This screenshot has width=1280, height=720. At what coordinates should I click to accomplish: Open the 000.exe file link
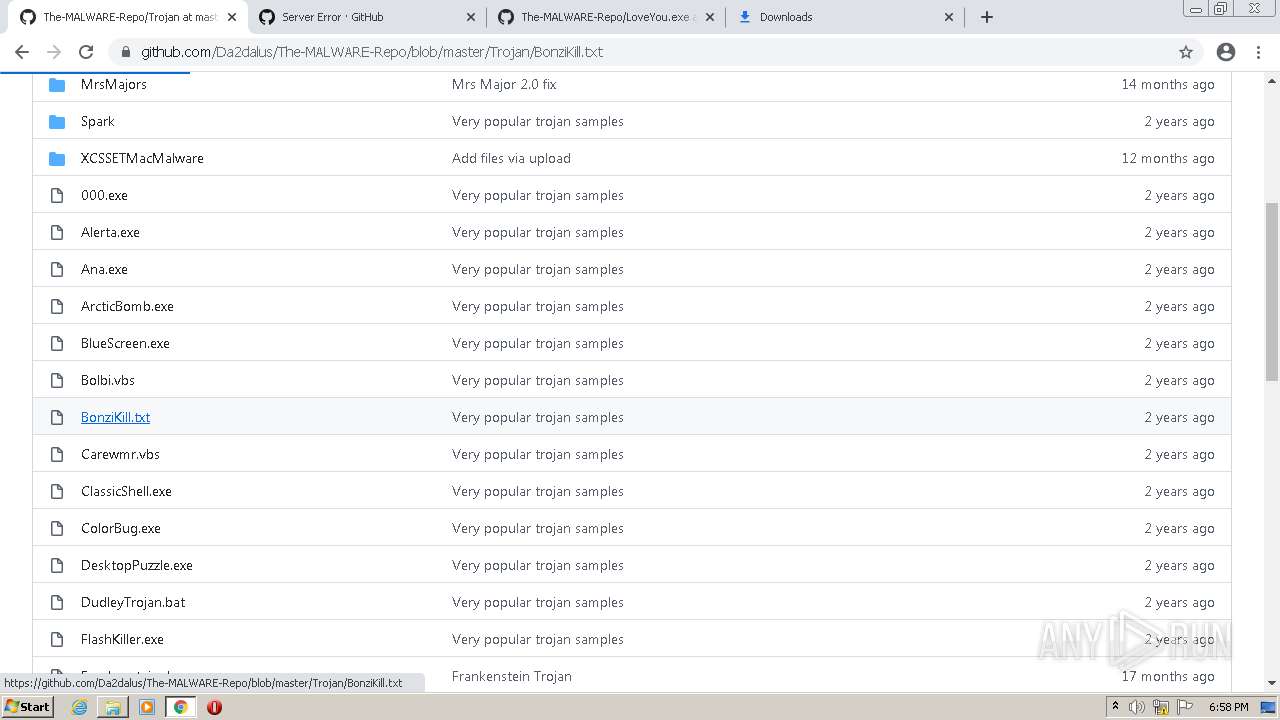click(x=104, y=195)
